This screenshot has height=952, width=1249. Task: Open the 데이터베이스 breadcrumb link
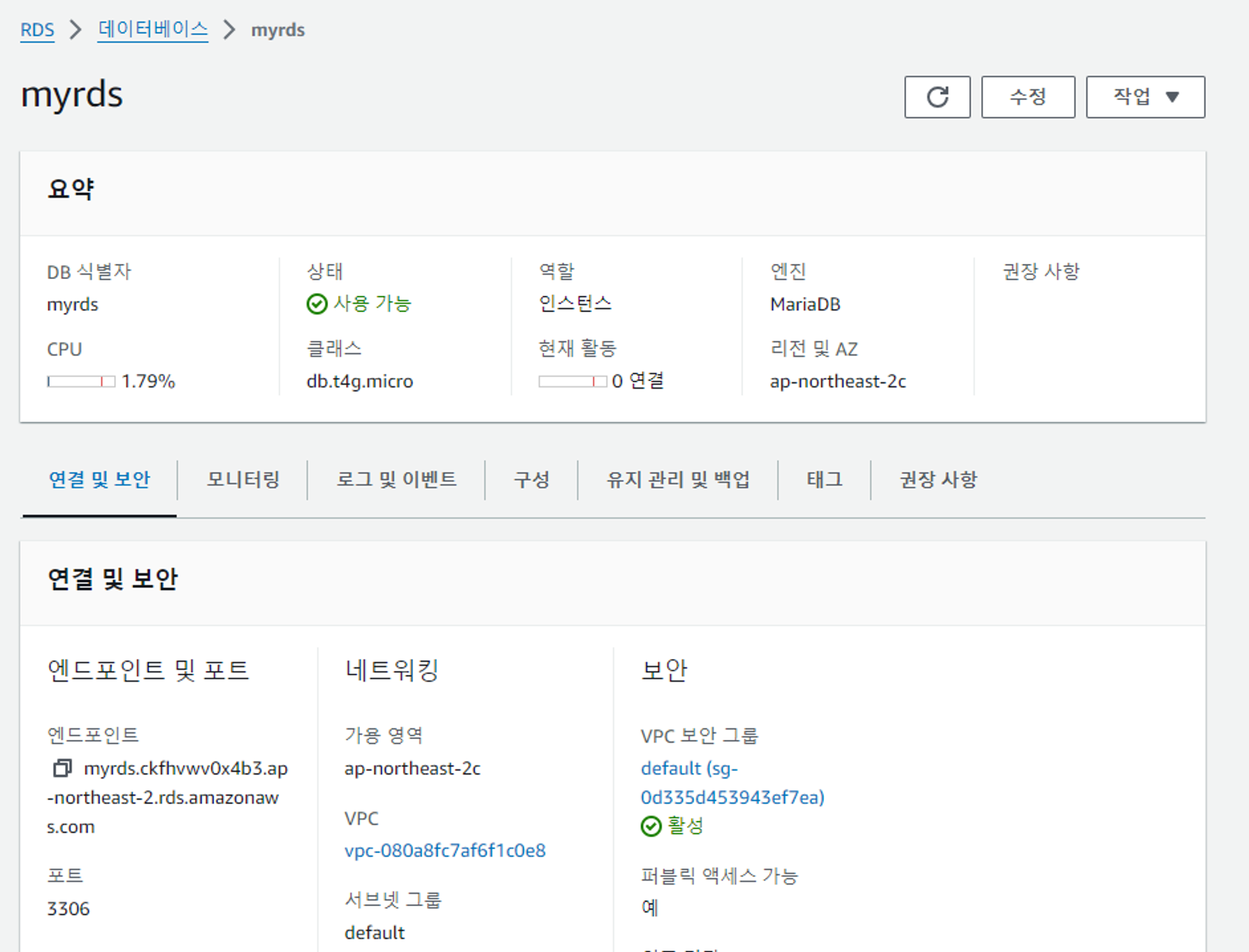point(153,30)
